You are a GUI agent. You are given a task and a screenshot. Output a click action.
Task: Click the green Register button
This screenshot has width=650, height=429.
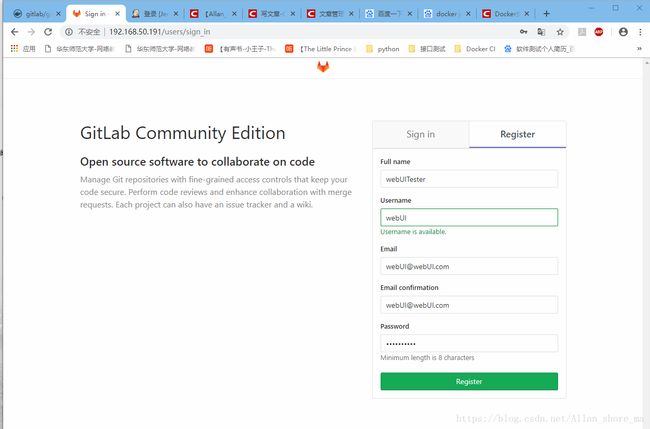click(x=469, y=381)
